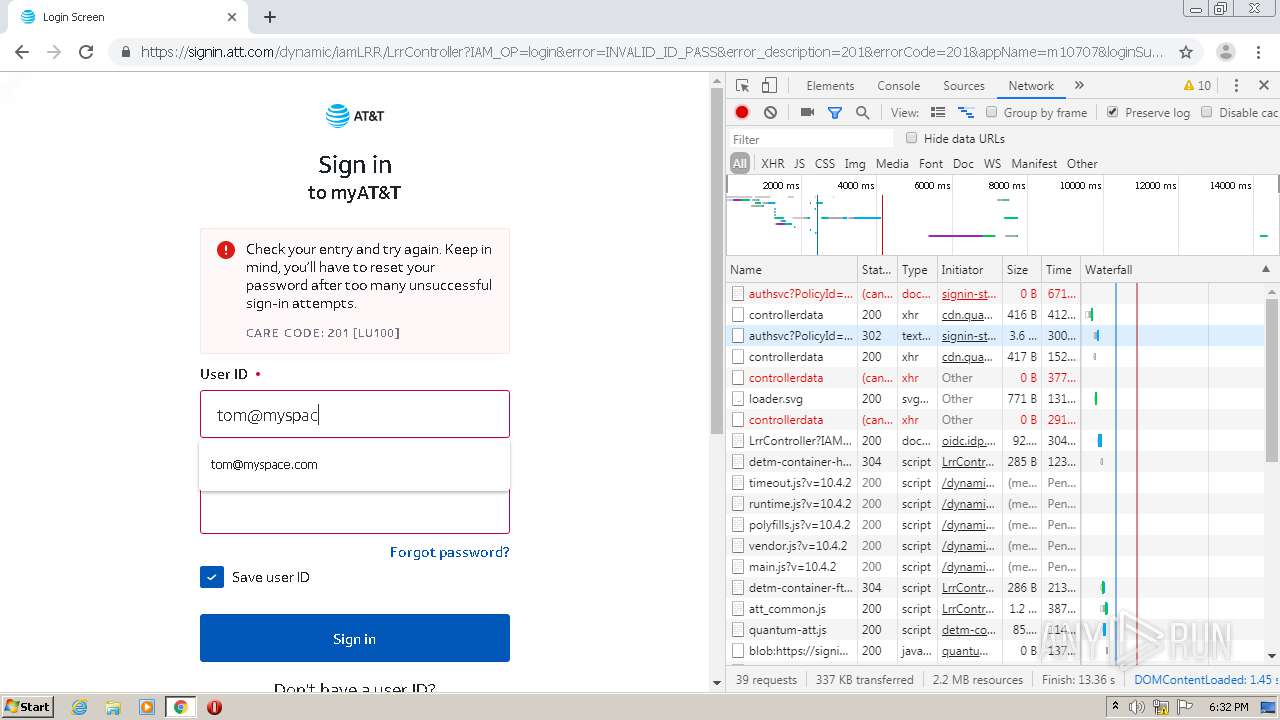The image size is (1280, 720).
Task: Open Chrome profile avatar icon
Action: click(1226, 52)
